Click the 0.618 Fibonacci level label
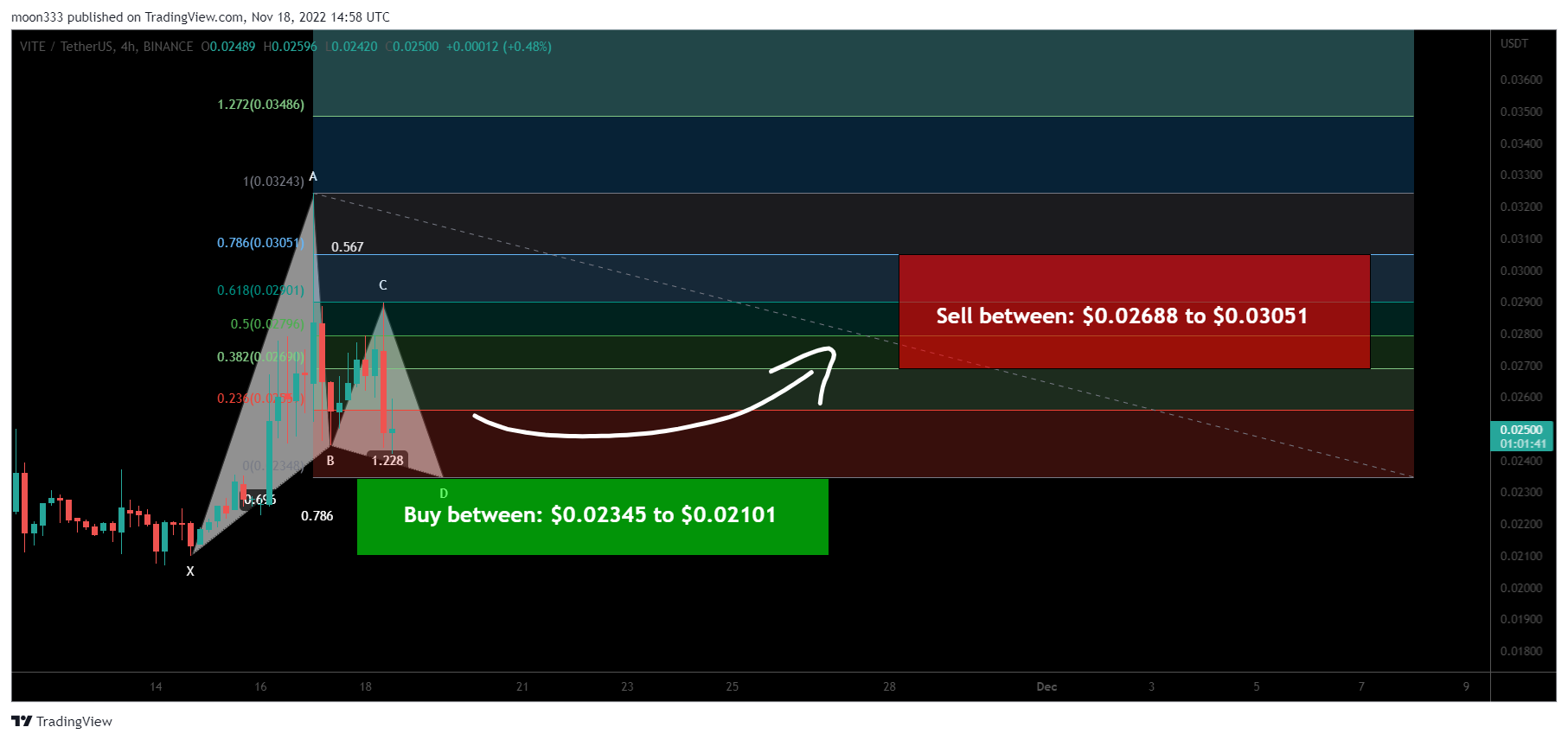Image resolution: width=1568 pixels, height=740 pixels. pyautogui.click(x=260, y=290)
